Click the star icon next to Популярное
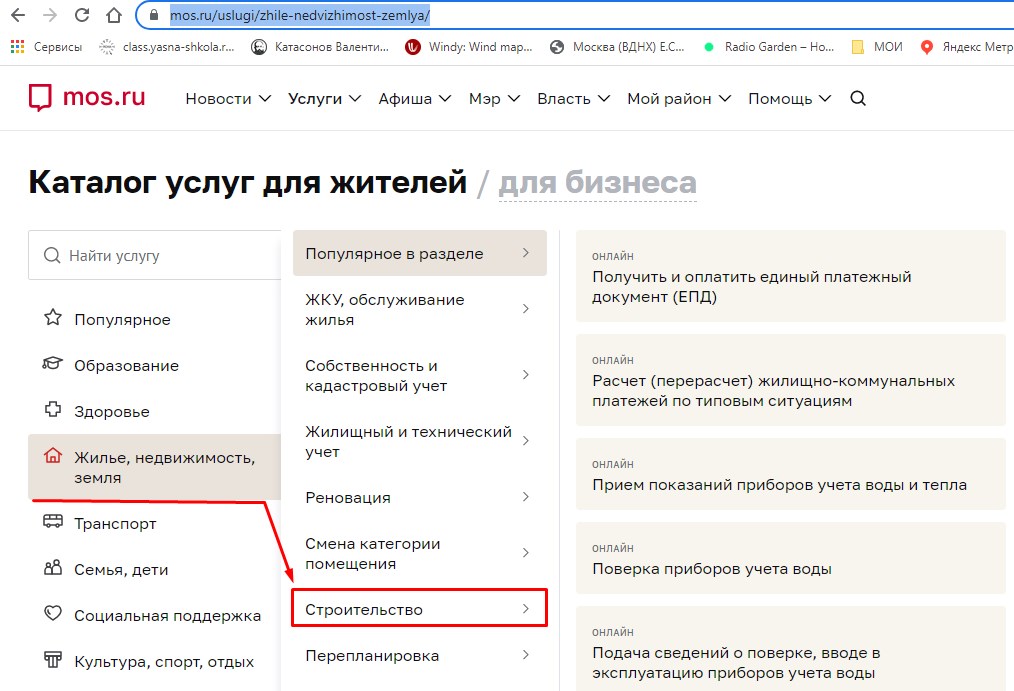The height and width of the screenshot is (691, 1014). point(53,317)
